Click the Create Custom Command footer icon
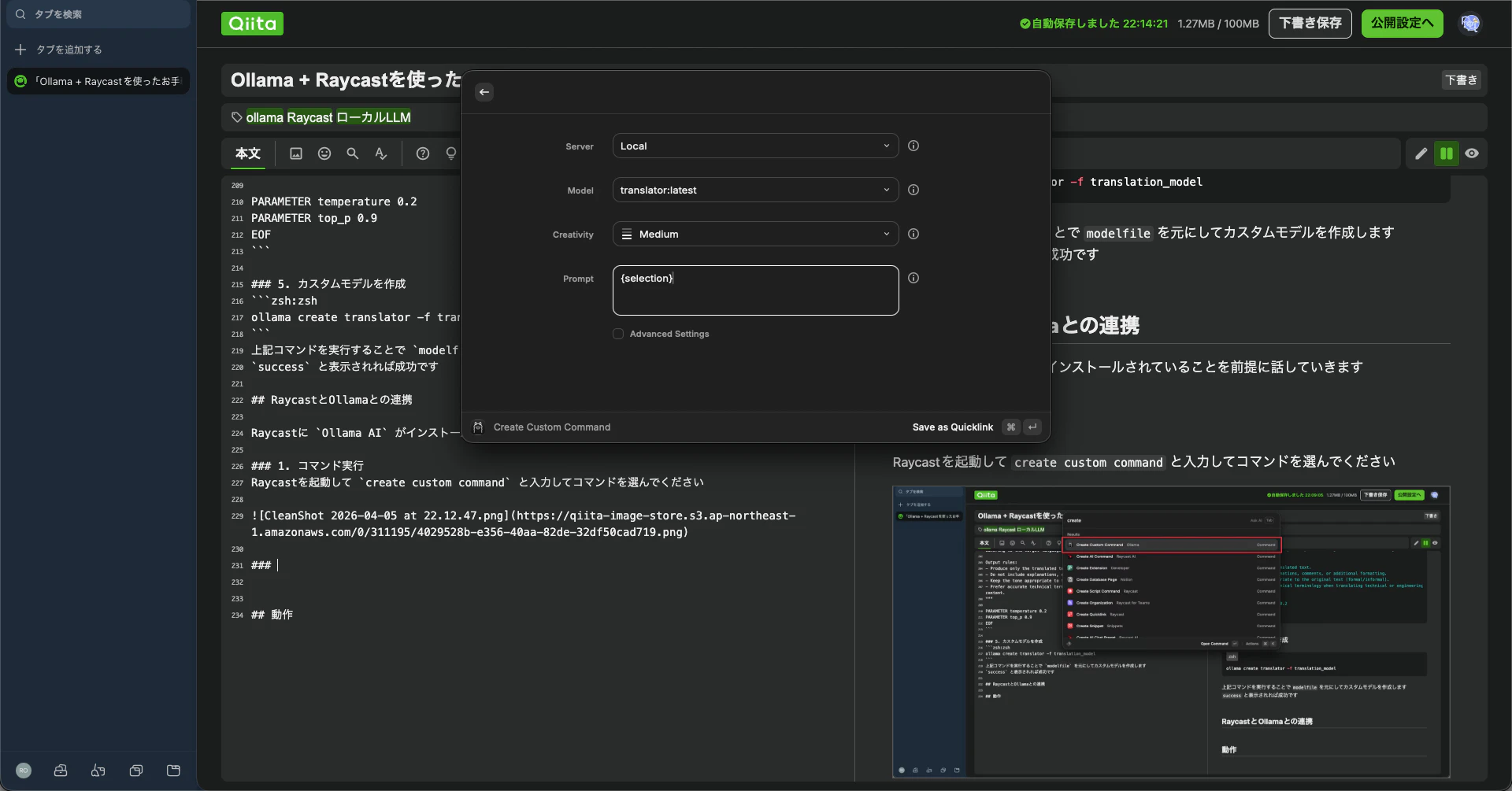 478,427
